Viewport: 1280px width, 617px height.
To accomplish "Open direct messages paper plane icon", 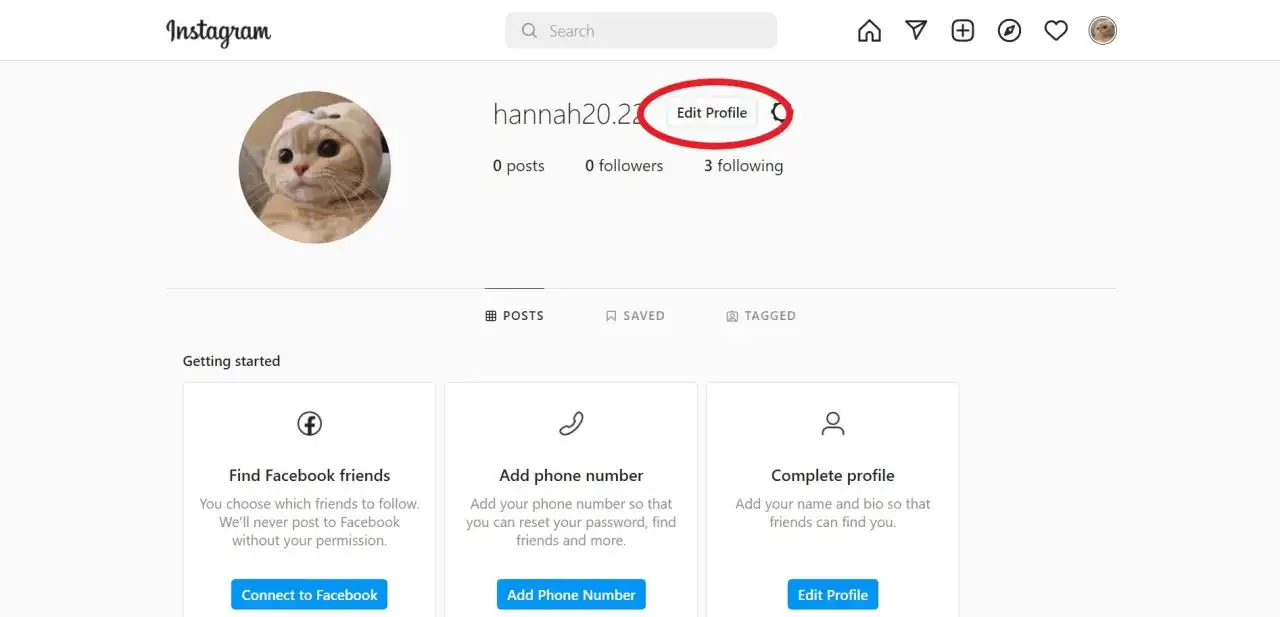I will coord(916,31).
